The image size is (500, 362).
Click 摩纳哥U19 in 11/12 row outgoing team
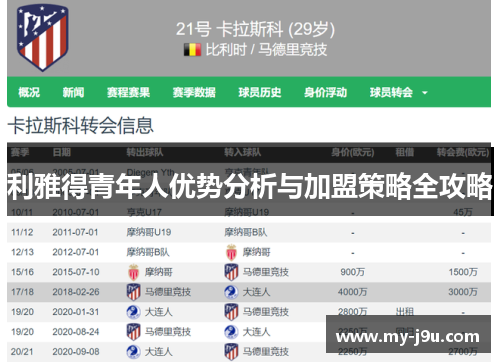coord(149,232)
